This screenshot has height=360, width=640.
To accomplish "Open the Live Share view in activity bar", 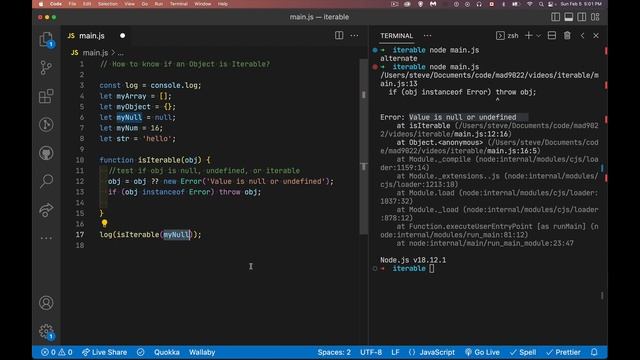I will [x=46, y=209].
